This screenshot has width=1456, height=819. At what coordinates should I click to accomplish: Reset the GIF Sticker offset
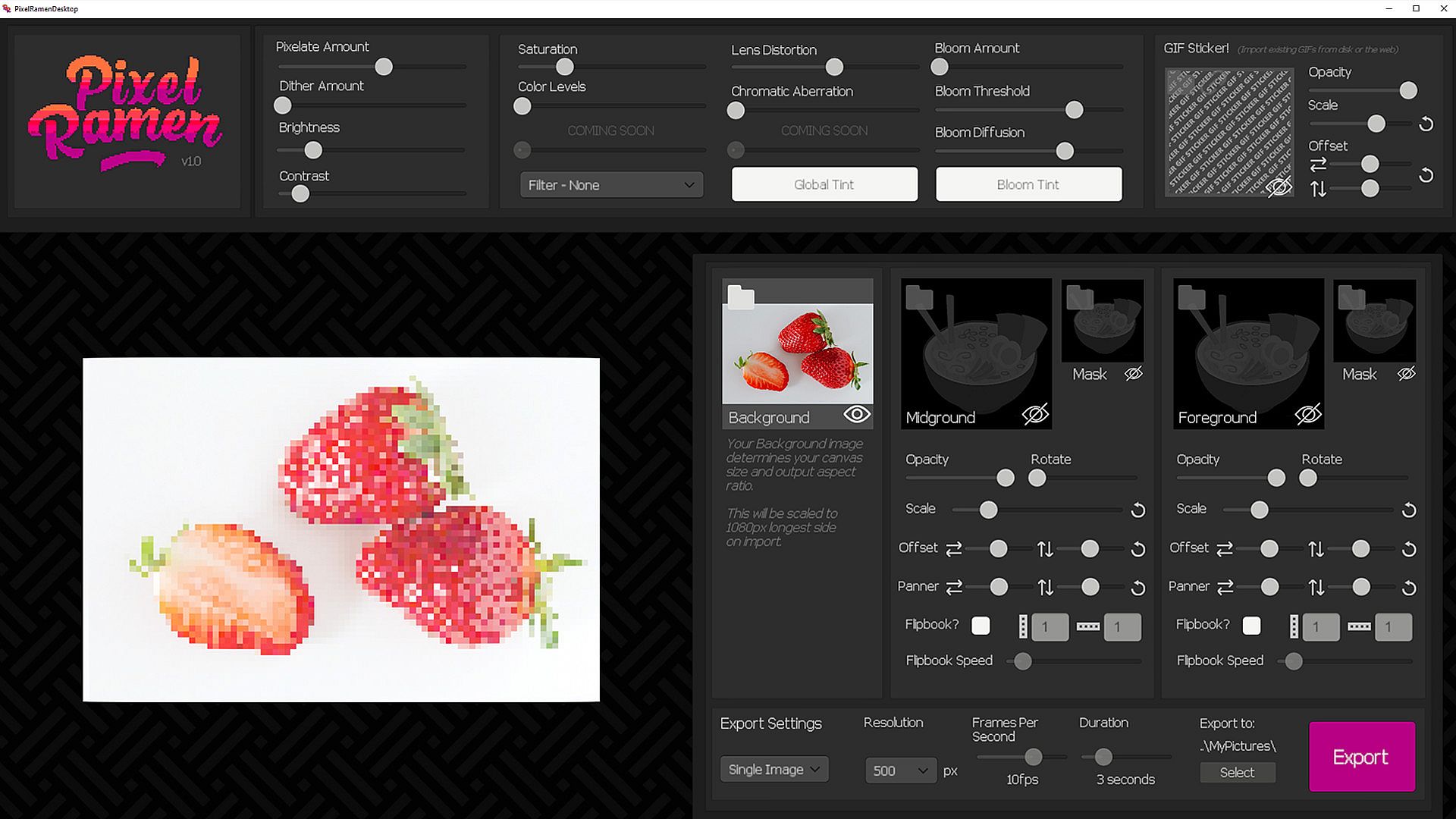coord(1426,176)
